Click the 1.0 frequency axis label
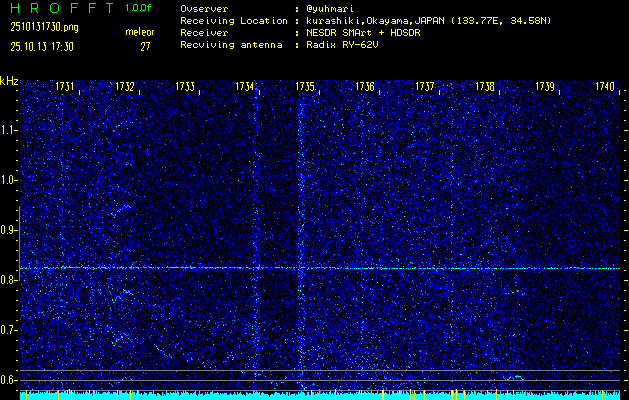 pyautogui.click(x=9, y=180)
